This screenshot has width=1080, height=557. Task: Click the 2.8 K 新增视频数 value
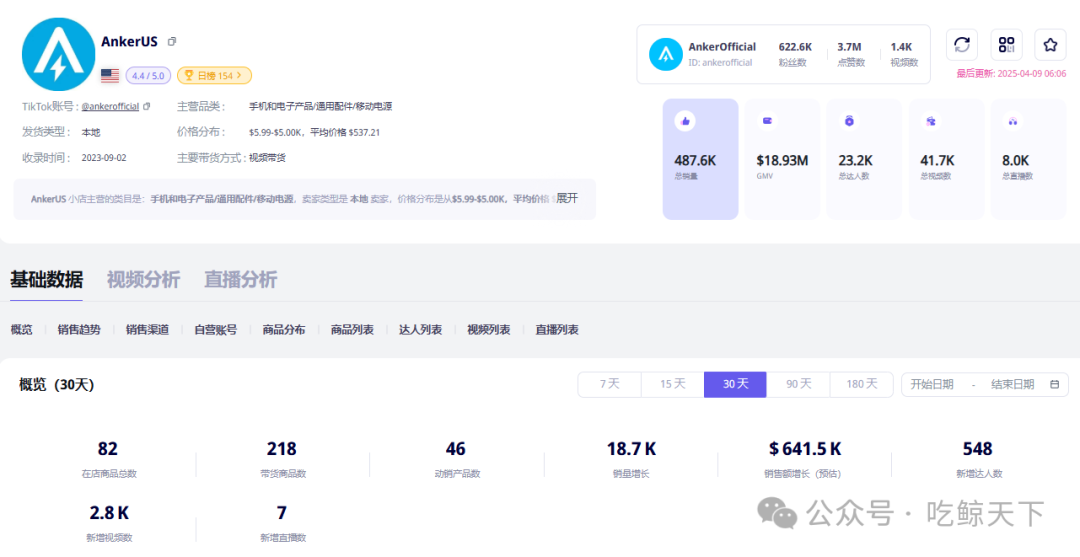click(x=109, y=513)
